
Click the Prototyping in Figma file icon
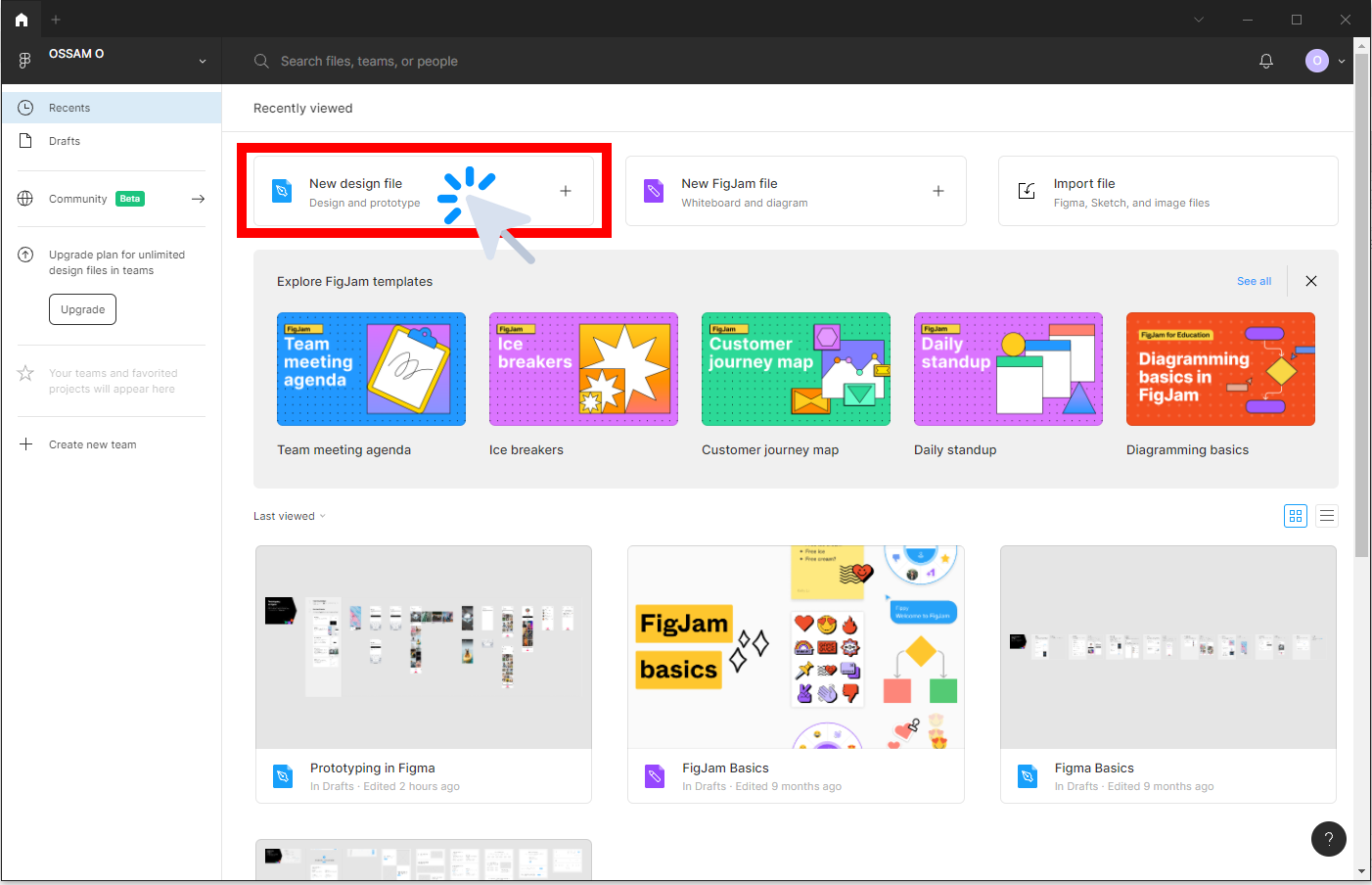pyautogui.click(x=282, y=776)
